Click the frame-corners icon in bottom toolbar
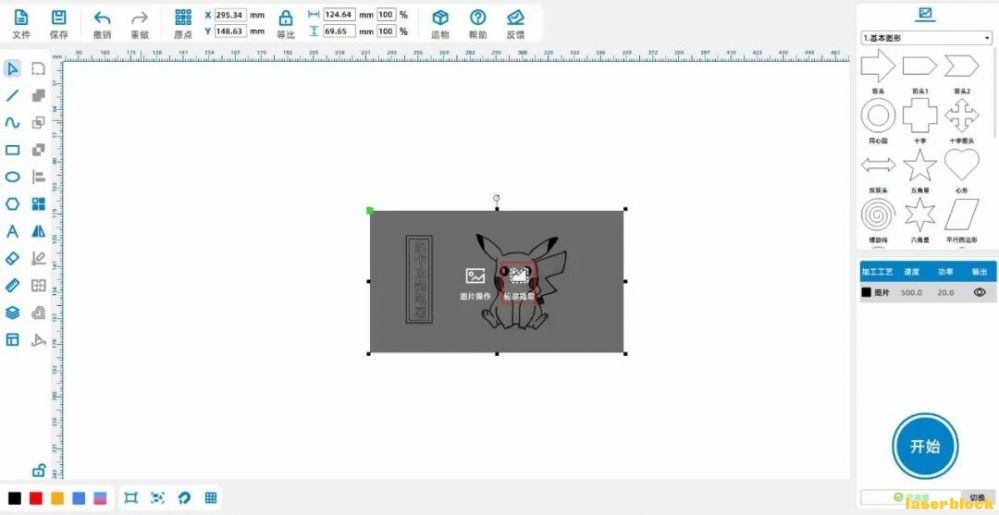Viewport: 999px width, 515px height. click(131, 498)
